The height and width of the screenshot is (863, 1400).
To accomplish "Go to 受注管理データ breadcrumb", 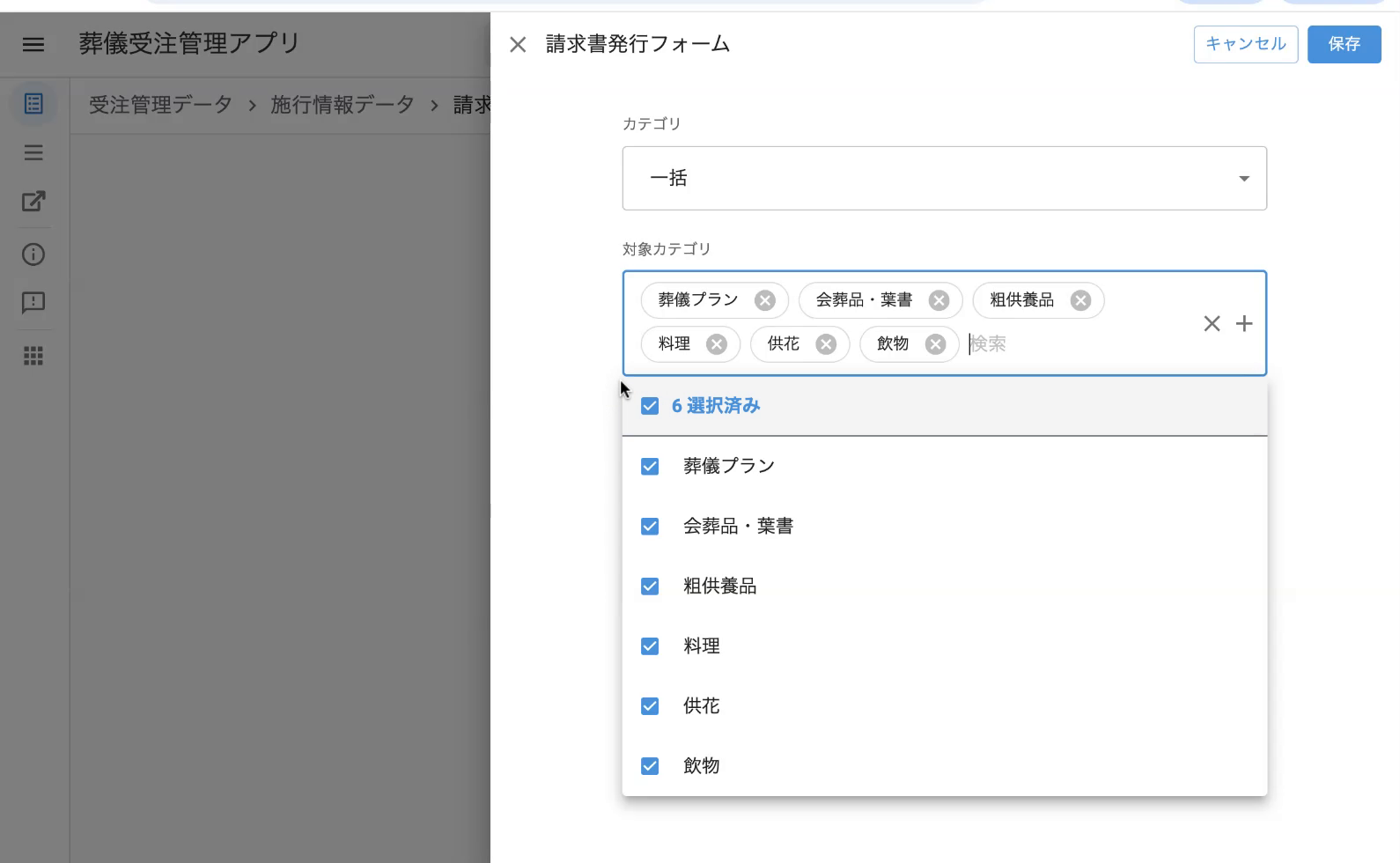I will pyautogui.click(x=160, y=105).
